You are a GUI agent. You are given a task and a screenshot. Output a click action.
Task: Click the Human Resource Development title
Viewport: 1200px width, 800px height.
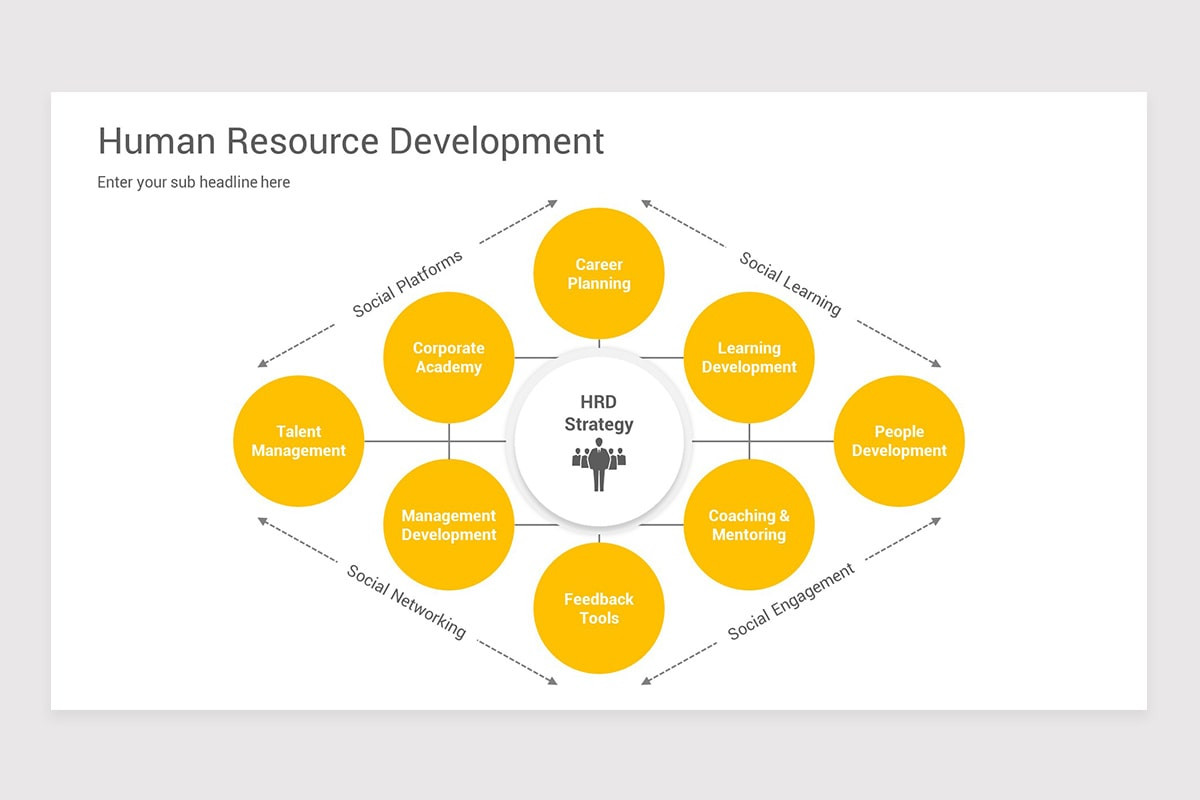tap(350, 141)
